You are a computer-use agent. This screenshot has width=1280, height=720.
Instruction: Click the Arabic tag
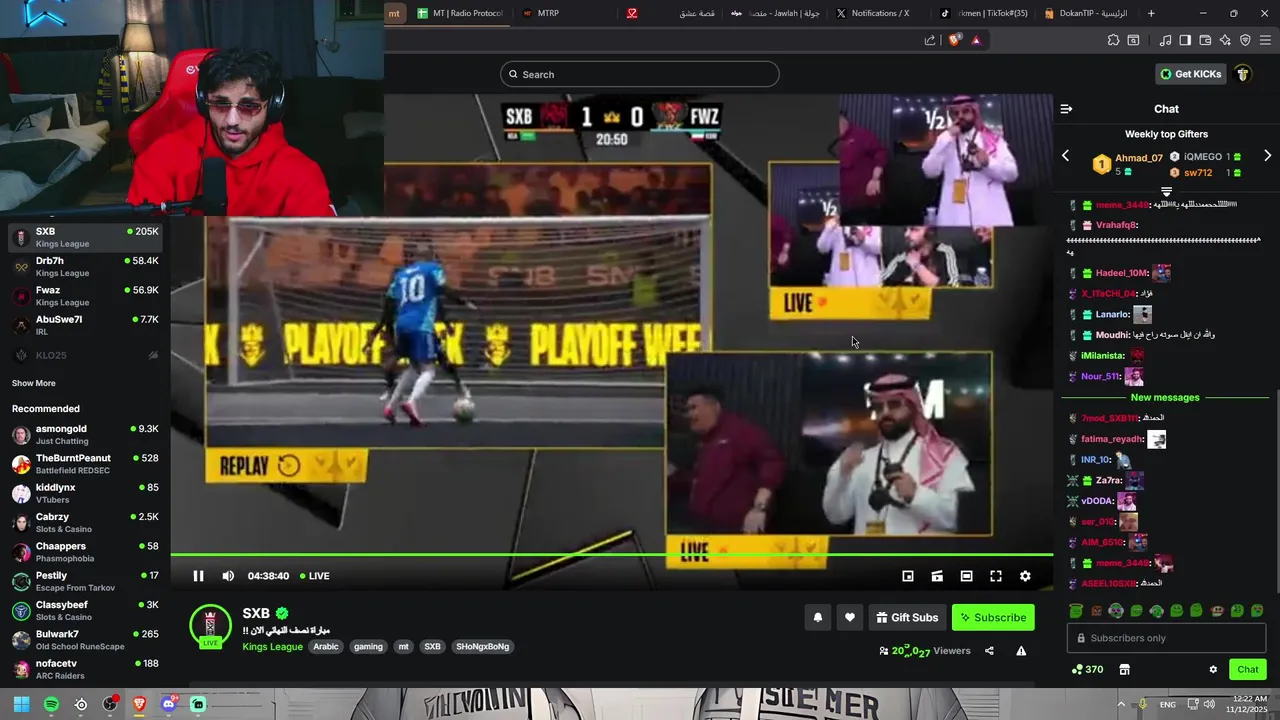point(326,647)
